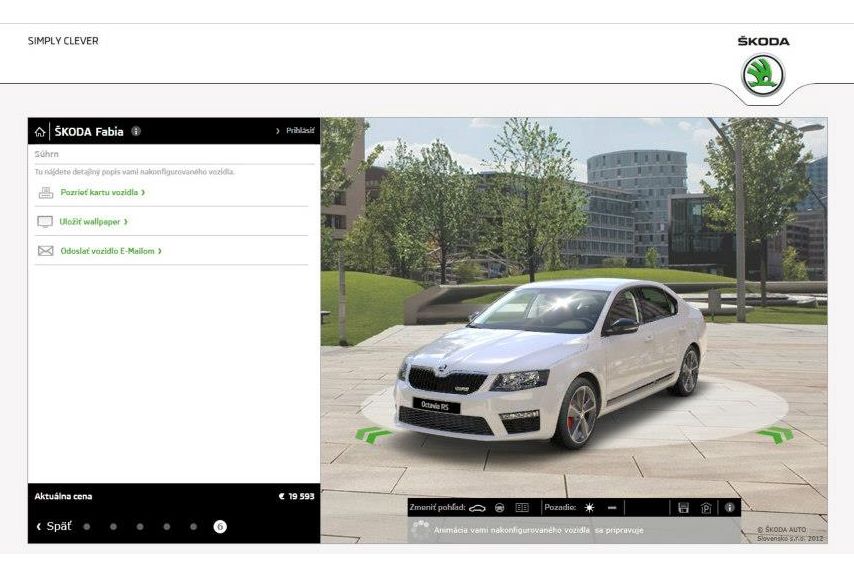This screenshot has height=569, width=854.
Task: Select the daytime sun background
Action: (x=589, y=508)
